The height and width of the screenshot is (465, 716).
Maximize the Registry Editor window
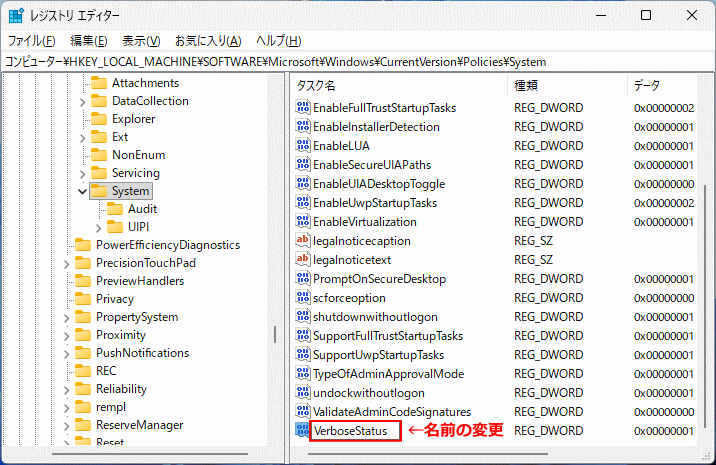click(646, 15)
